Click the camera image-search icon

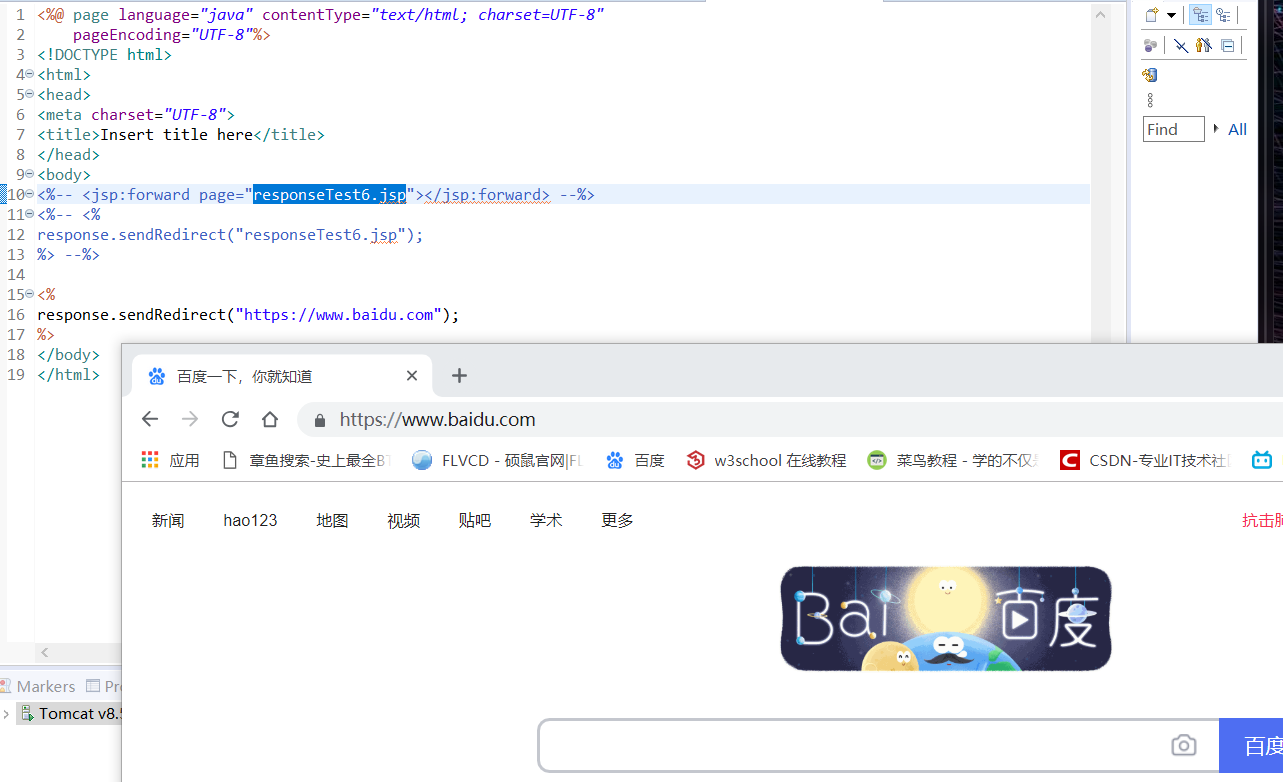pyautogui.click(x=1184, y=745)
